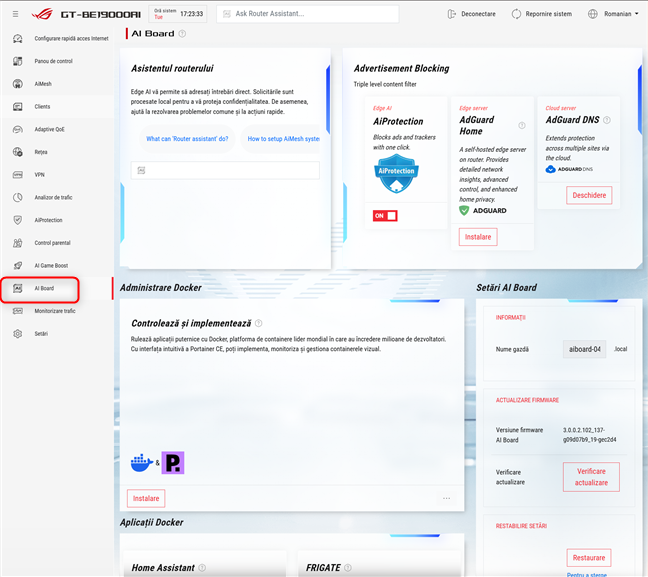Click 'What can Router assistant do?' suggestion

click(x=187, y=139)
